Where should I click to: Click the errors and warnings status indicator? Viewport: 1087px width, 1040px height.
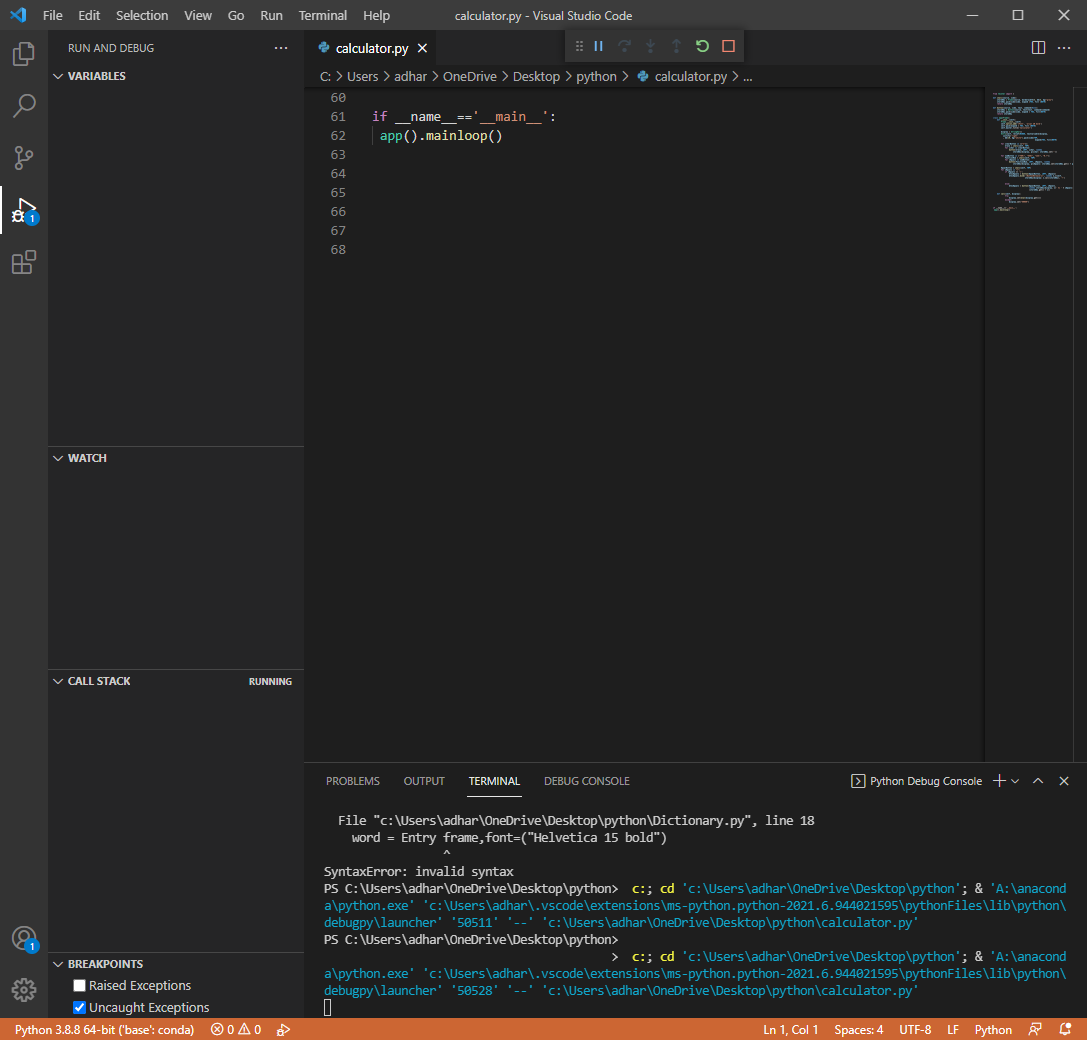pos(236,1030)
